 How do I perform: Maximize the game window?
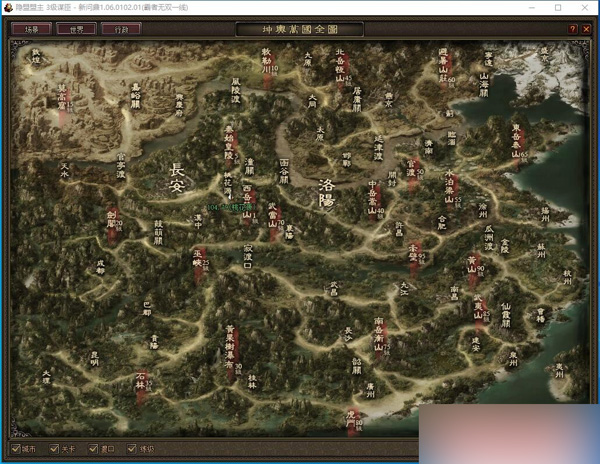[x=557, y=7]
